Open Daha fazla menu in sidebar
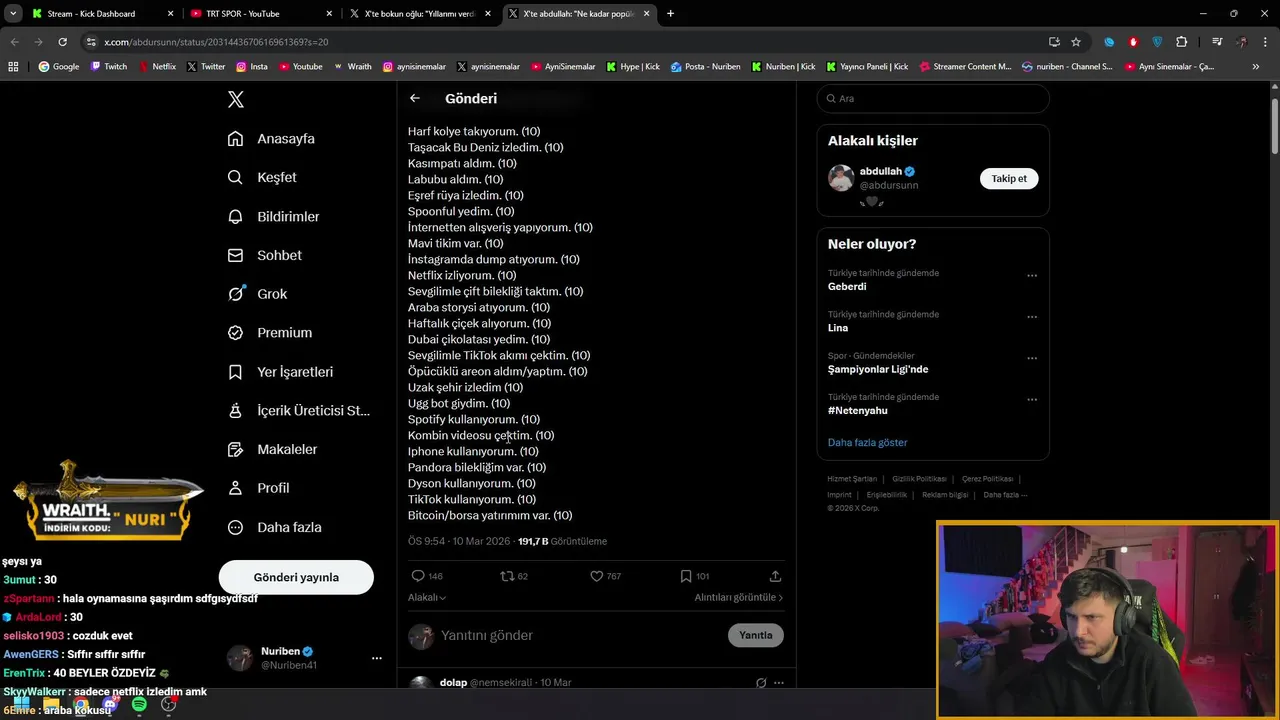Image resolution: width=1280 pixels, height=720 pixels. [275, 527]
